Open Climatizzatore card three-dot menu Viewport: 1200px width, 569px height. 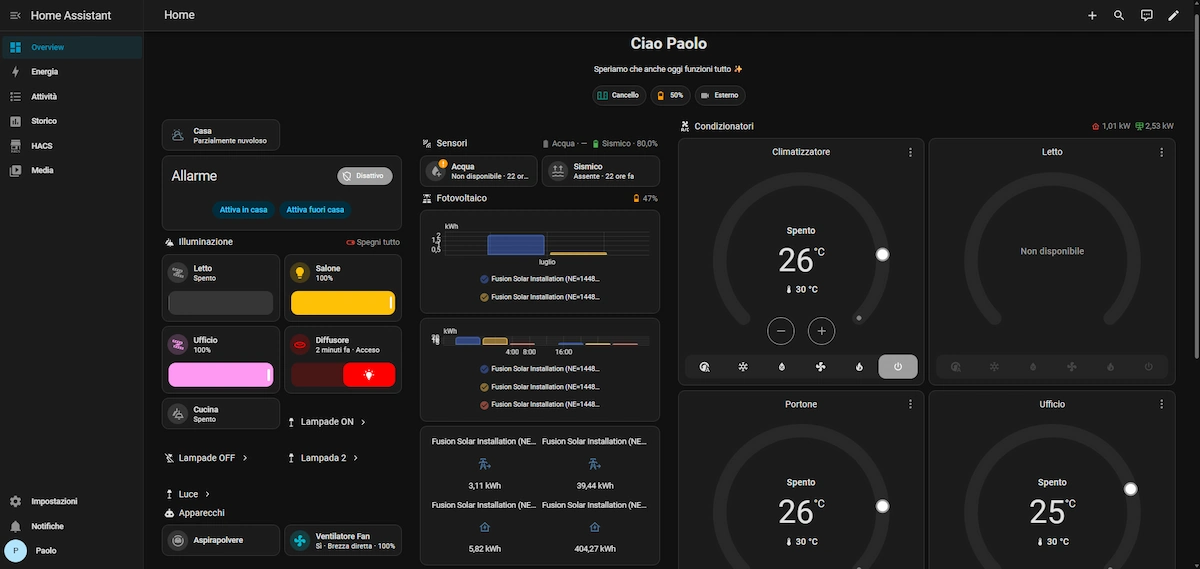(910, 152)
